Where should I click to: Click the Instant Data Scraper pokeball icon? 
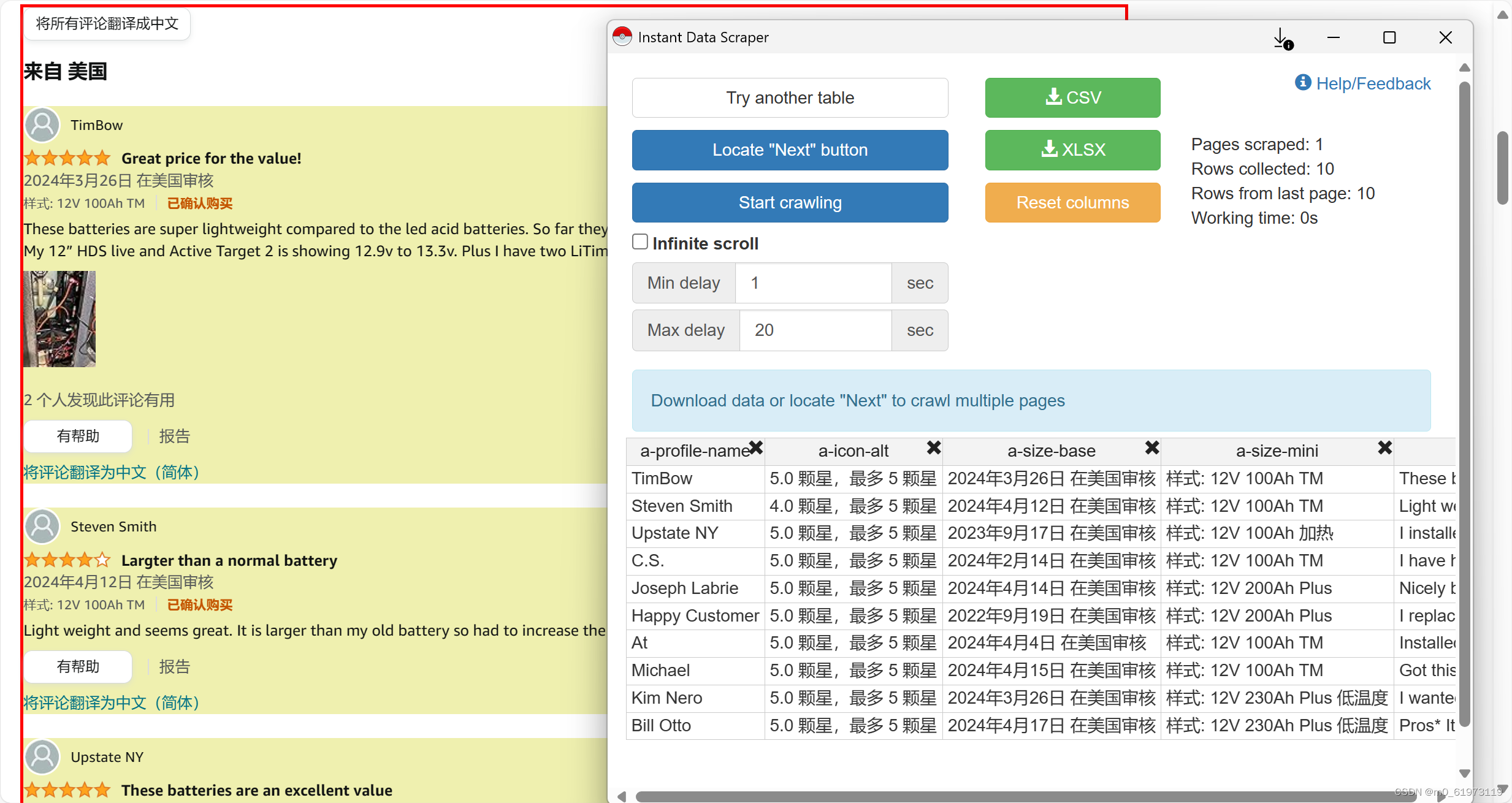point(622,37)
